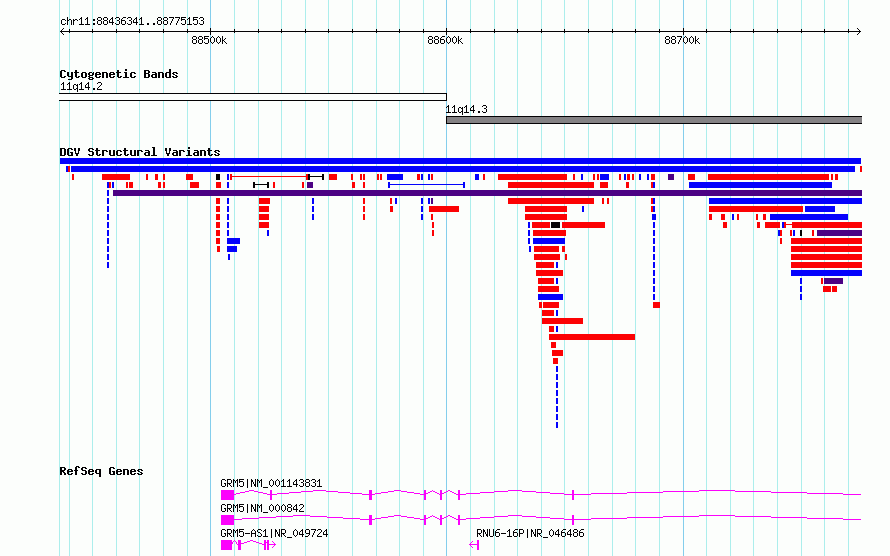Click the black variant block in the central red stack

tap(555, 225)
